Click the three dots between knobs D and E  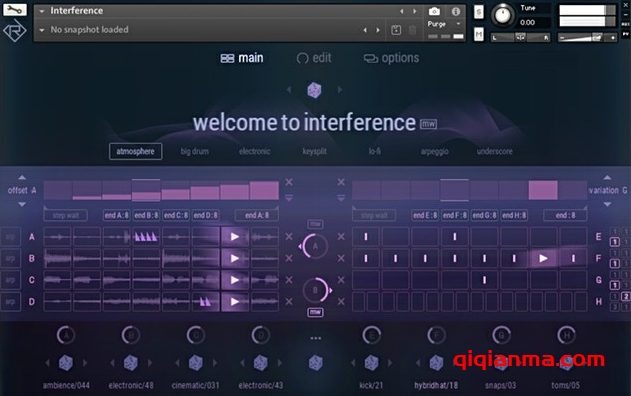[x=316, y=338]
